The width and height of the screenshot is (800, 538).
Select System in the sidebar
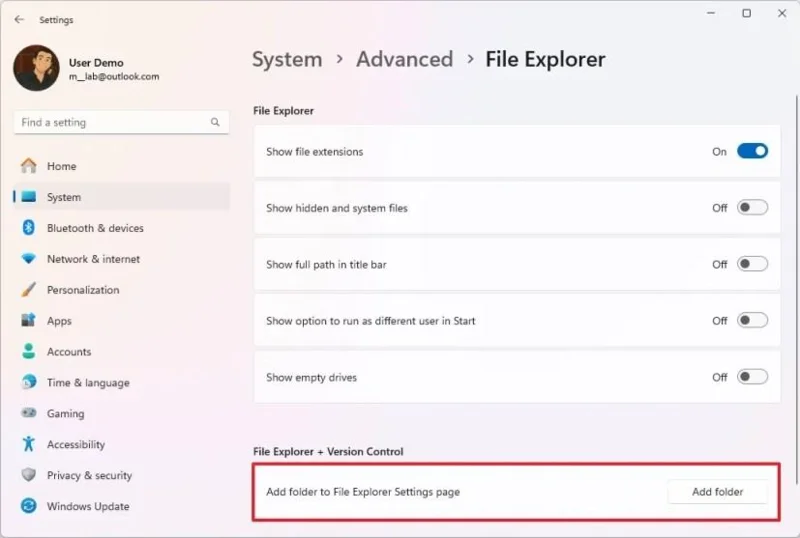coord(121,197)
